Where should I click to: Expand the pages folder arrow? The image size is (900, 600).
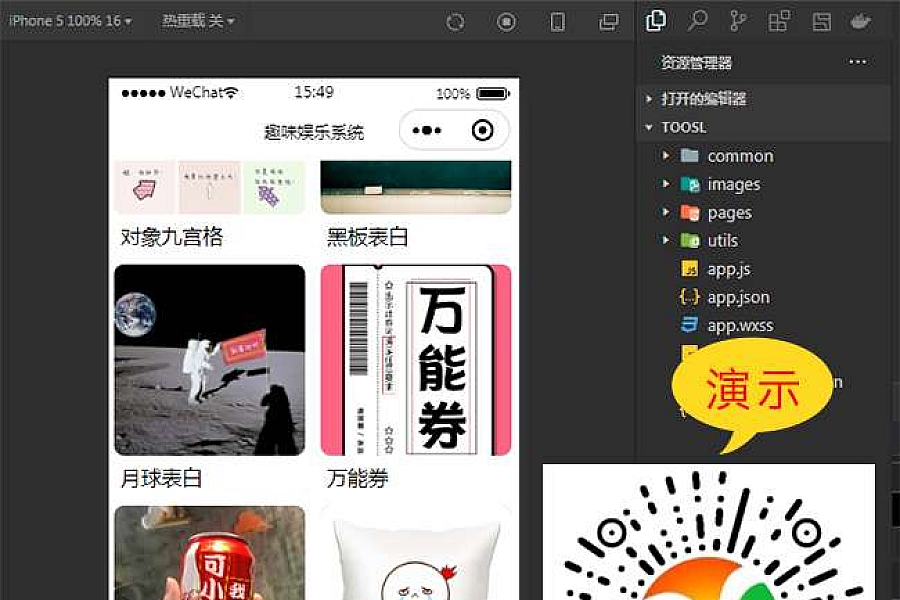666,212
